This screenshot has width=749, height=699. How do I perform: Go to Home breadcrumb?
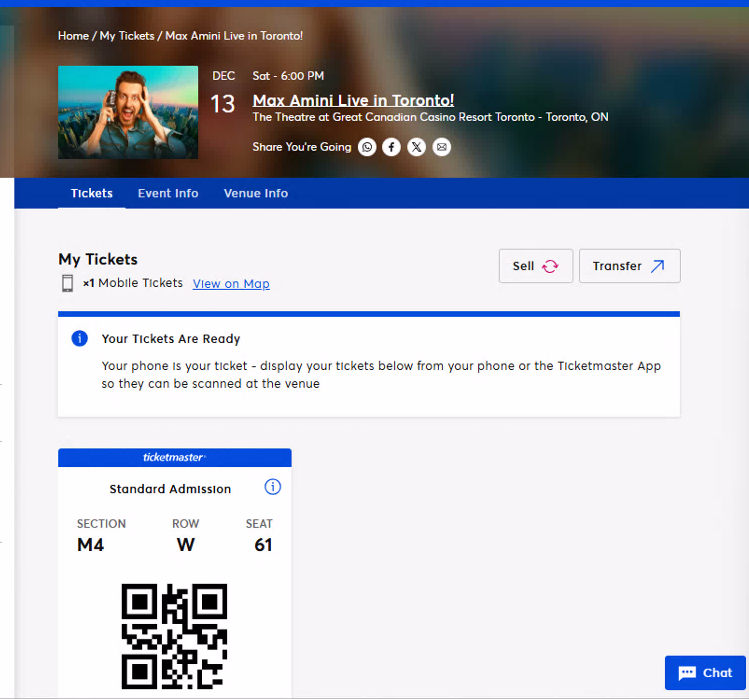coord(73,36)
